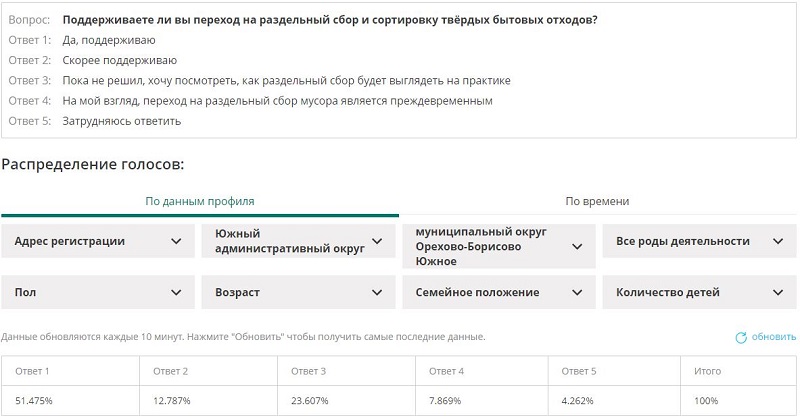Click the «обновить» link
The height and width of the screenshot is (417, 800).
(x=774, y=338)
